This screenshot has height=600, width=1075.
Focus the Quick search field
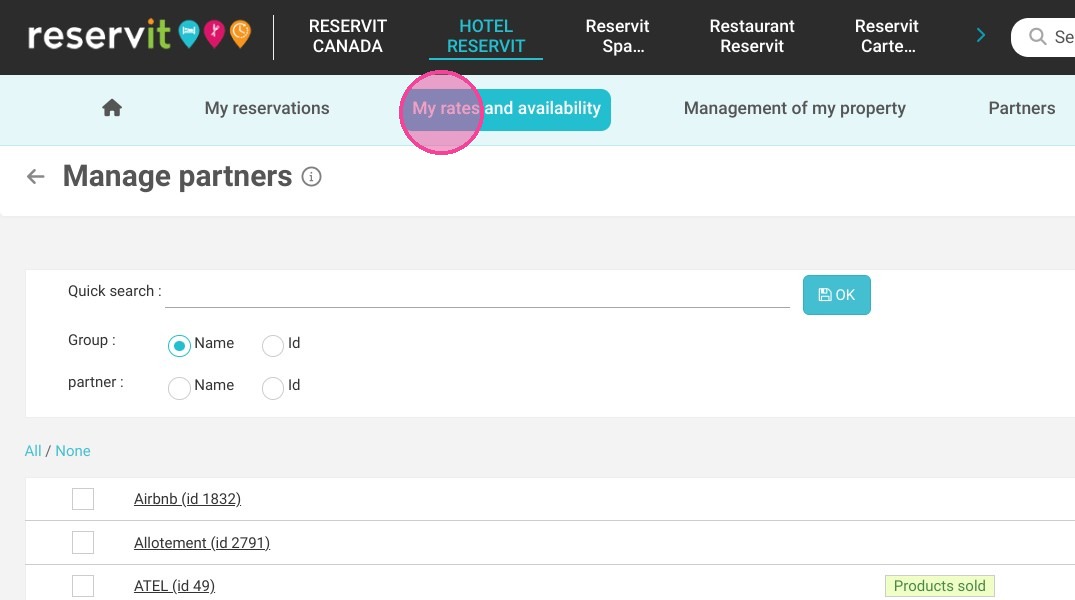pos(477,293)
